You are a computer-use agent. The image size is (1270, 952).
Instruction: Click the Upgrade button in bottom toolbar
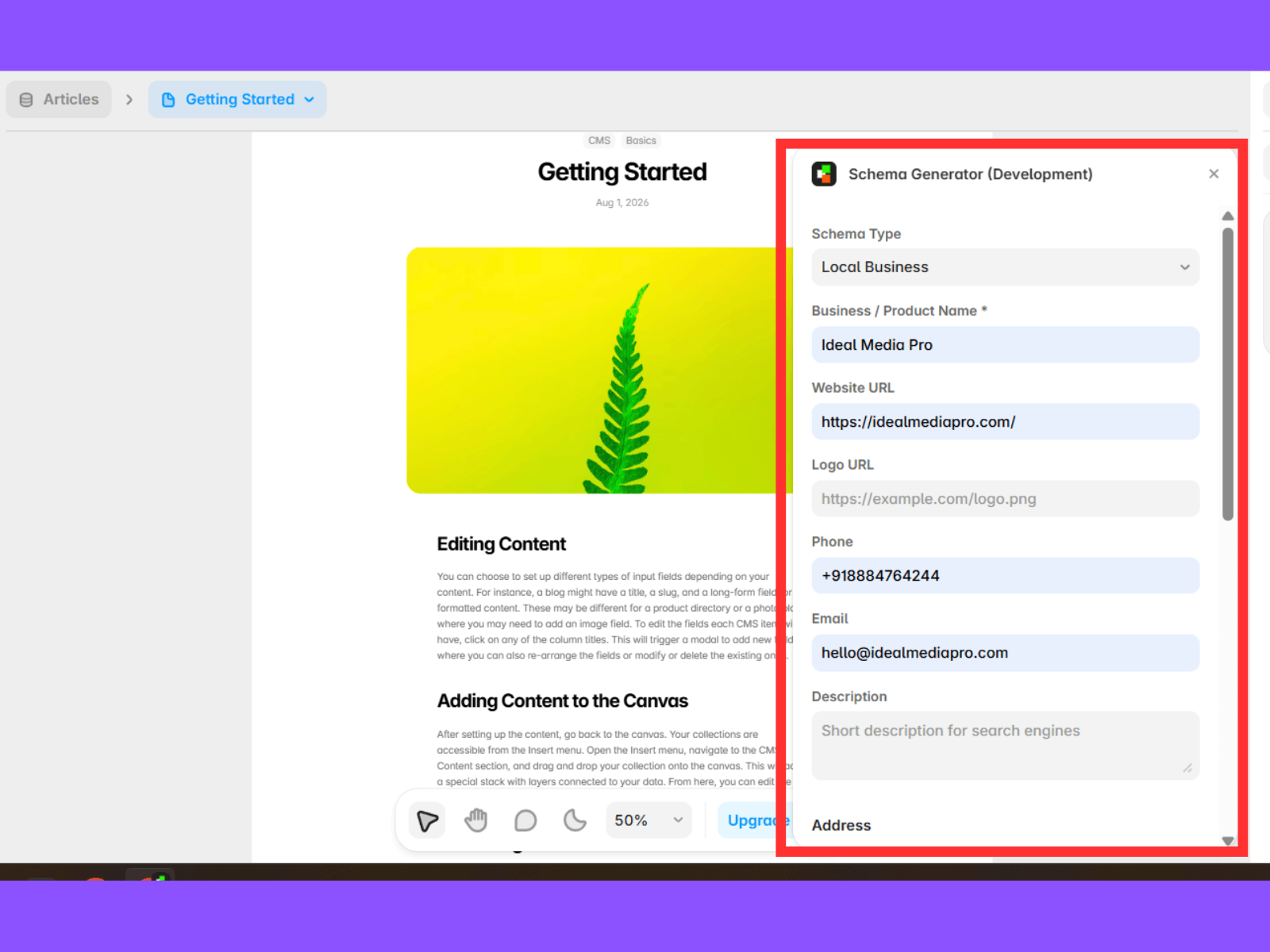point(756,820)
